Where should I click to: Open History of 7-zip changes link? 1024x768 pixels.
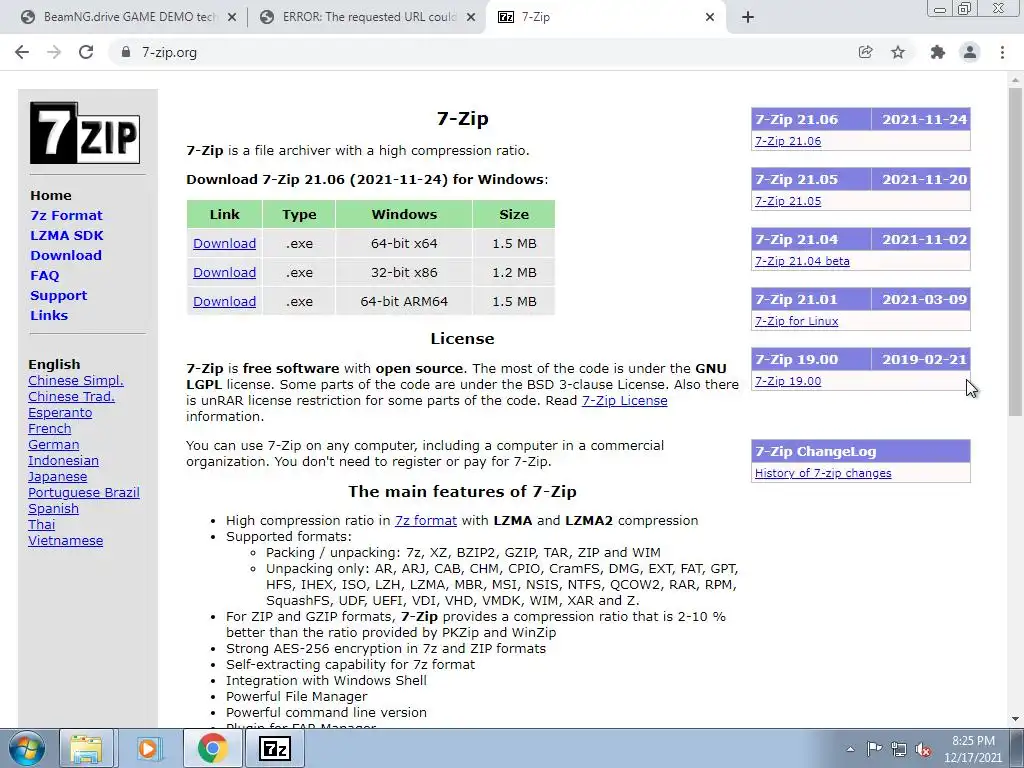tap(823, 473)
